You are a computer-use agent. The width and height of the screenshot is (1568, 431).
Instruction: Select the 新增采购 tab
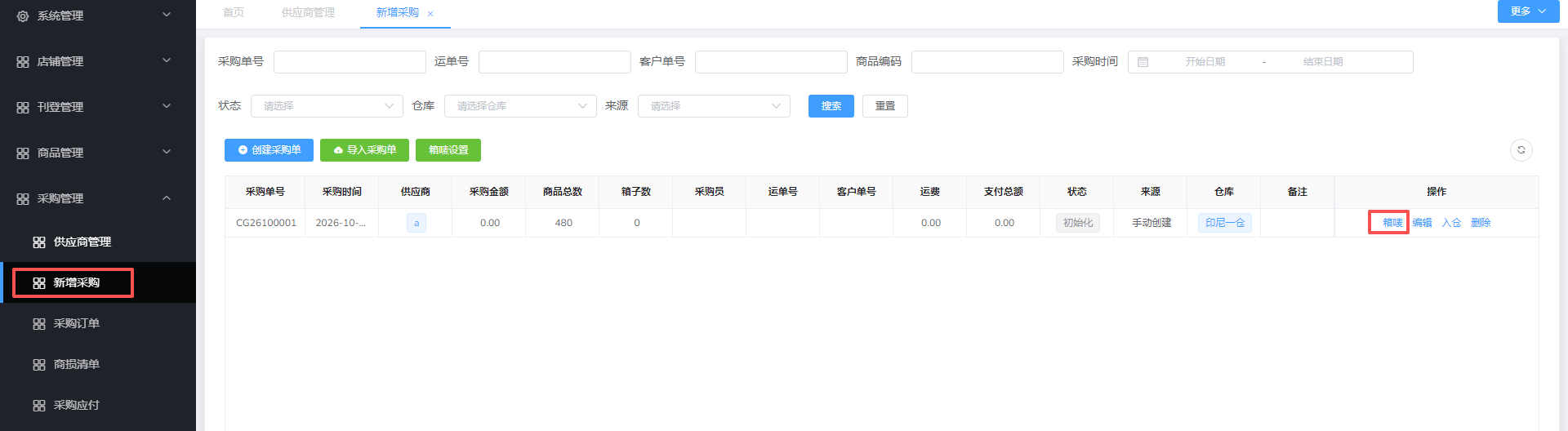[x=397, y=13]
